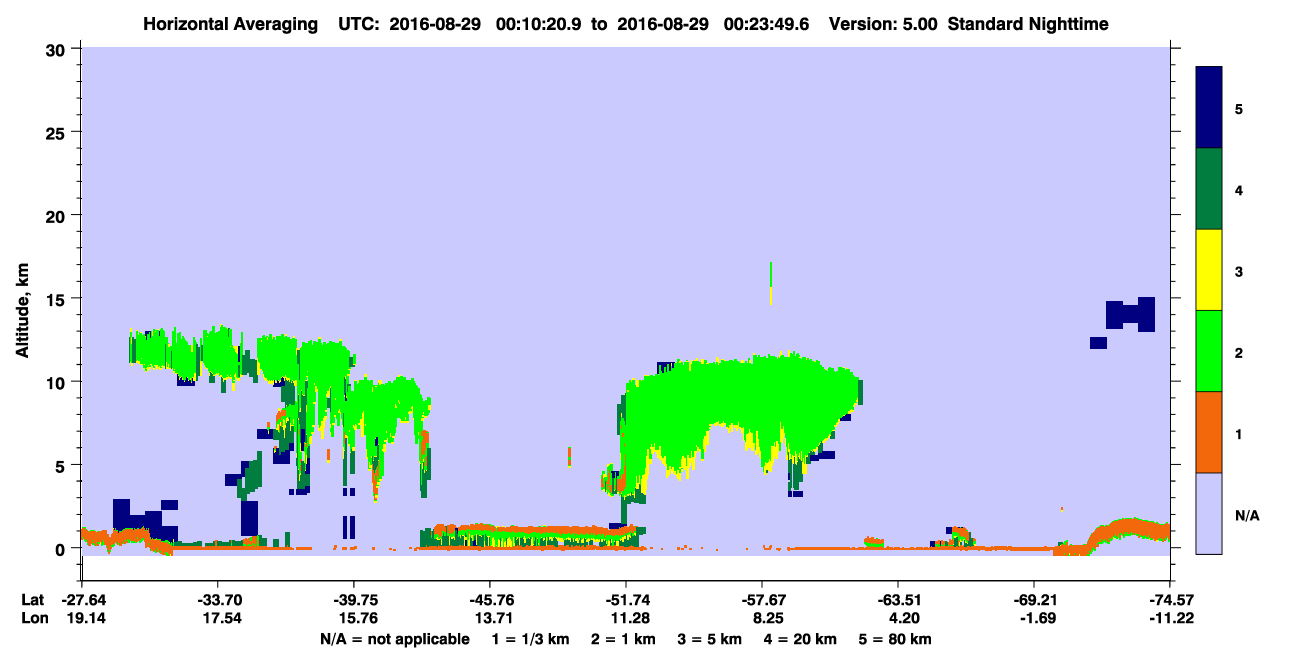Select the bright green level 2 swatch

coord(1209,351)
